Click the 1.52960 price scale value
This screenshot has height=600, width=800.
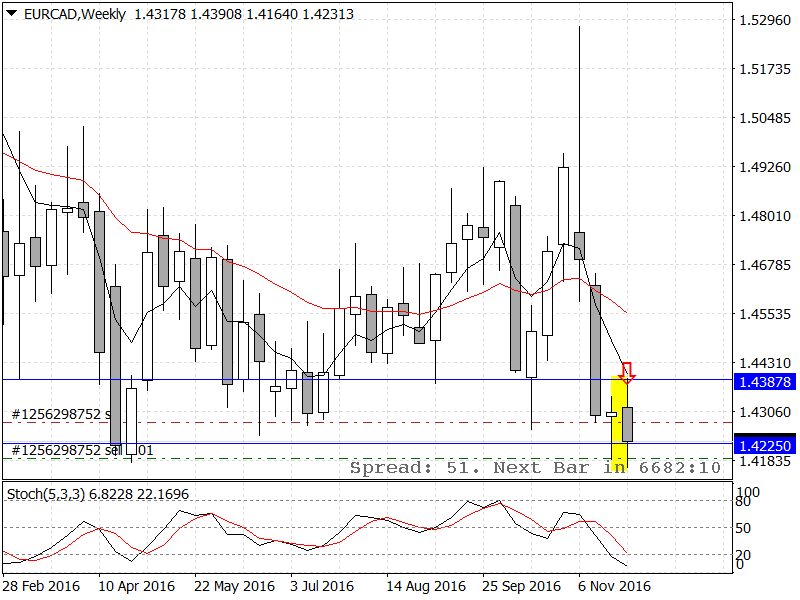(765, 20)
